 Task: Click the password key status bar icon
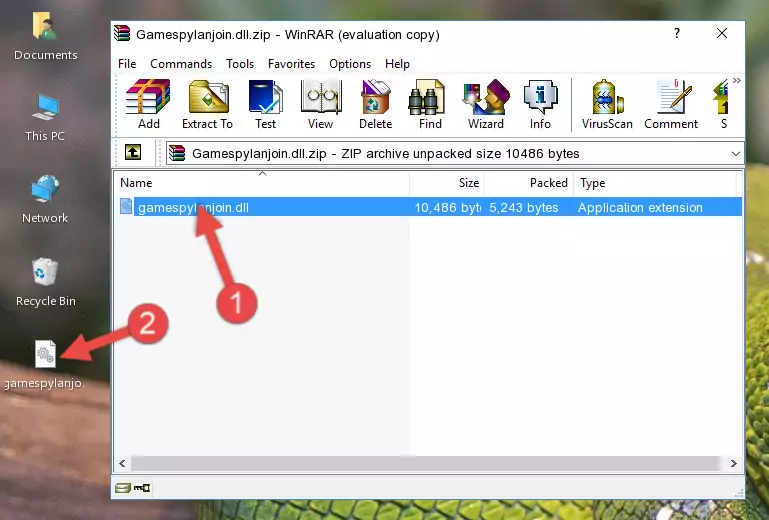pyautogui.click(x=142, y=488)
